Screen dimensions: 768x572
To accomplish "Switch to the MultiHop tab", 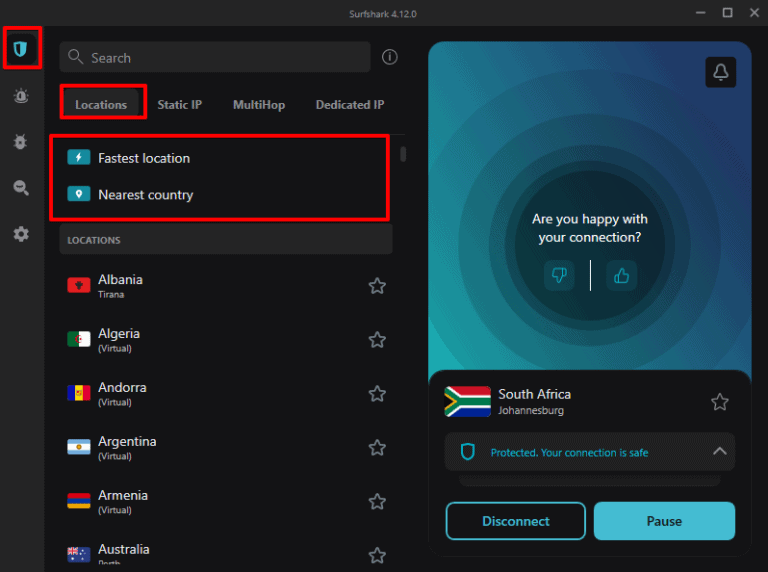I will click(x=258, y=105).
